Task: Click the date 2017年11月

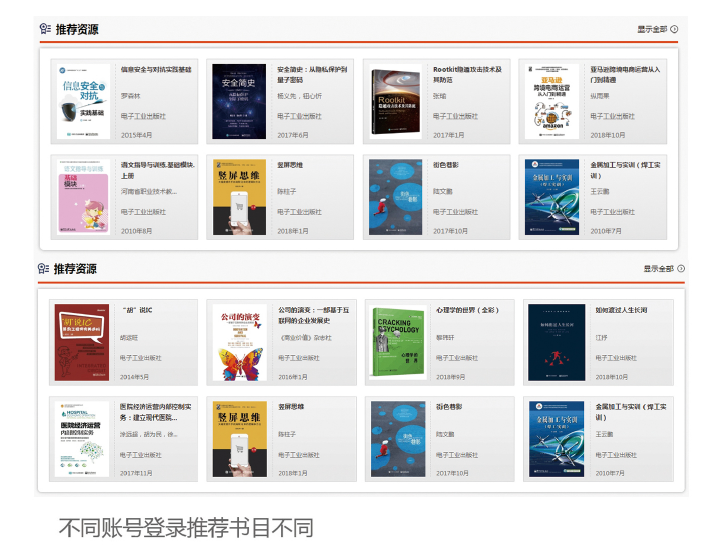Action: click(136, 473)
